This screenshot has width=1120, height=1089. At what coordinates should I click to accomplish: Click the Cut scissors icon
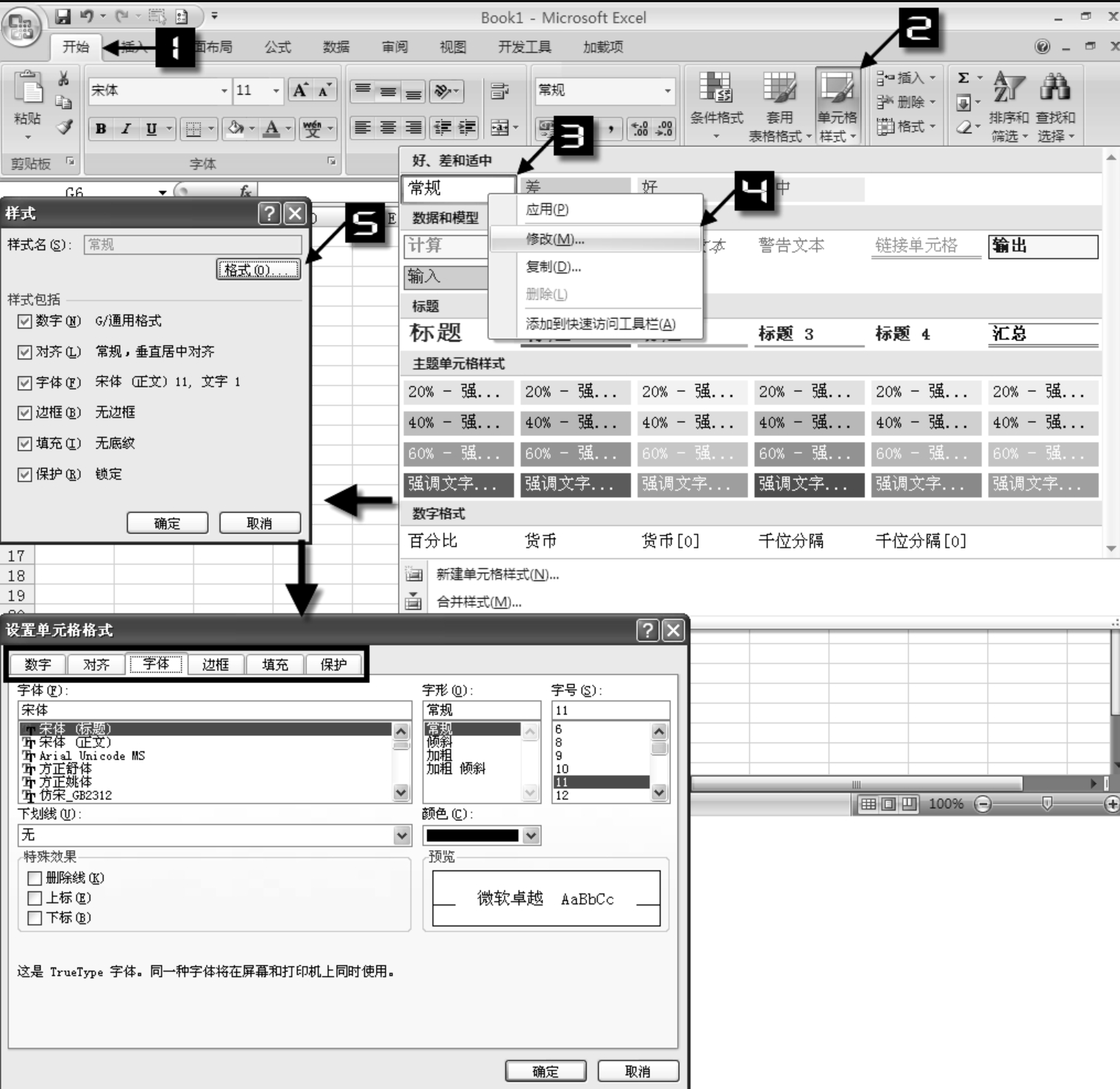click(x=64, y=79)
